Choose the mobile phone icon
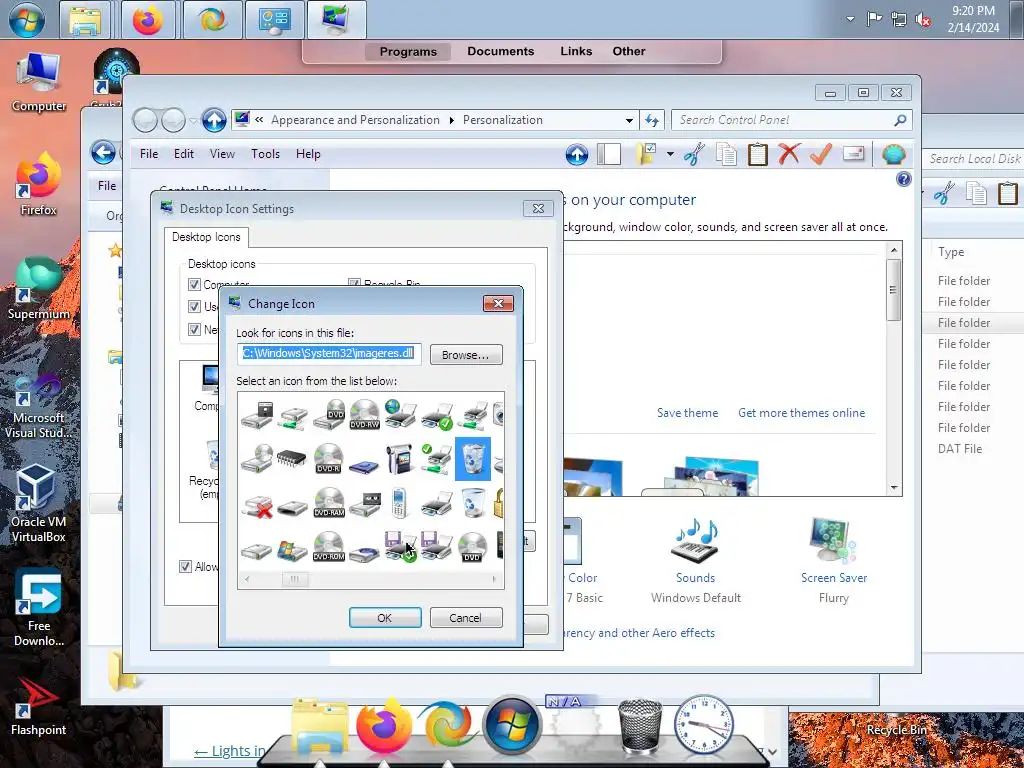 [x=399, y=503]
